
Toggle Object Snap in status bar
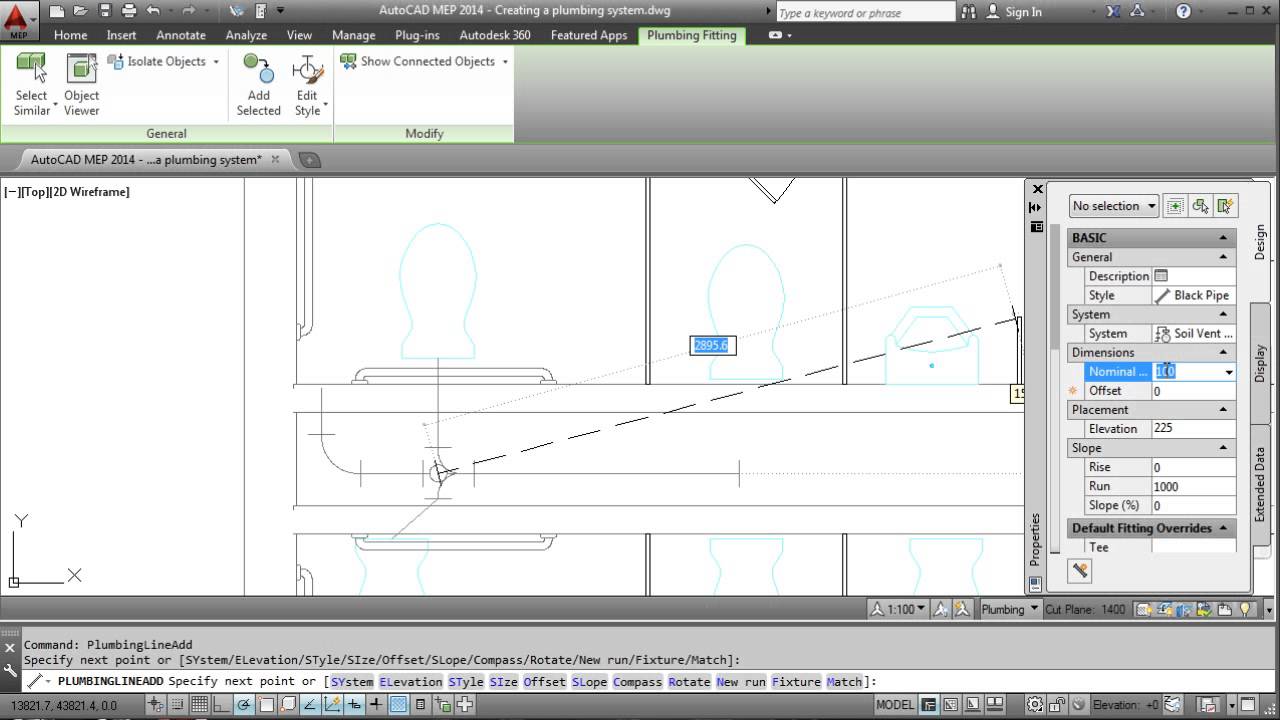266,705
